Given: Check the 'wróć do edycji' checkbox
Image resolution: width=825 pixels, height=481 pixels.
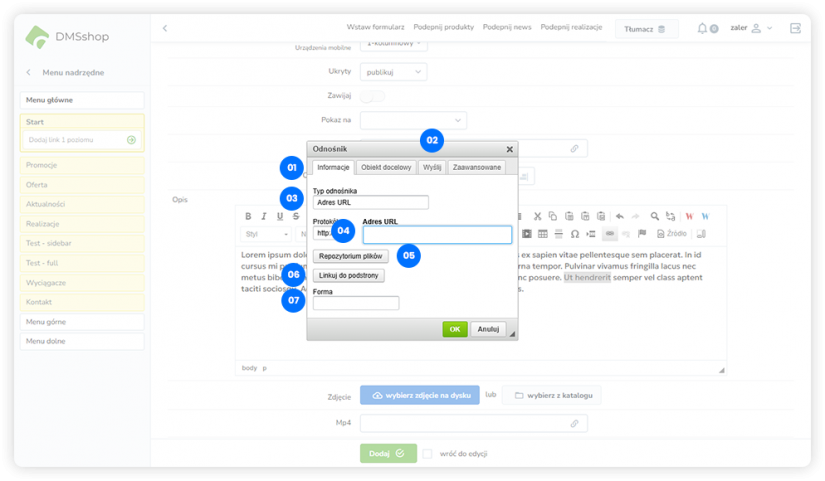Looking at the screenshot, I should [x=427, y=453].
